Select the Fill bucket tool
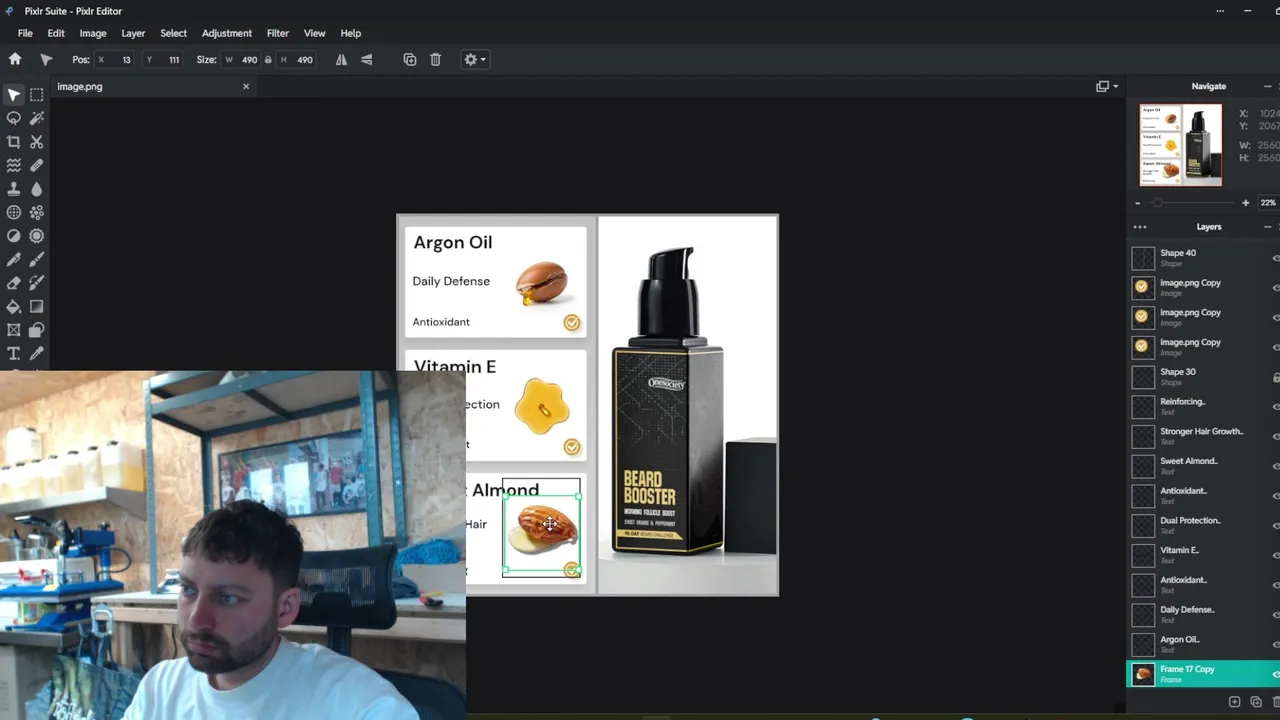 tap(14, 306)
